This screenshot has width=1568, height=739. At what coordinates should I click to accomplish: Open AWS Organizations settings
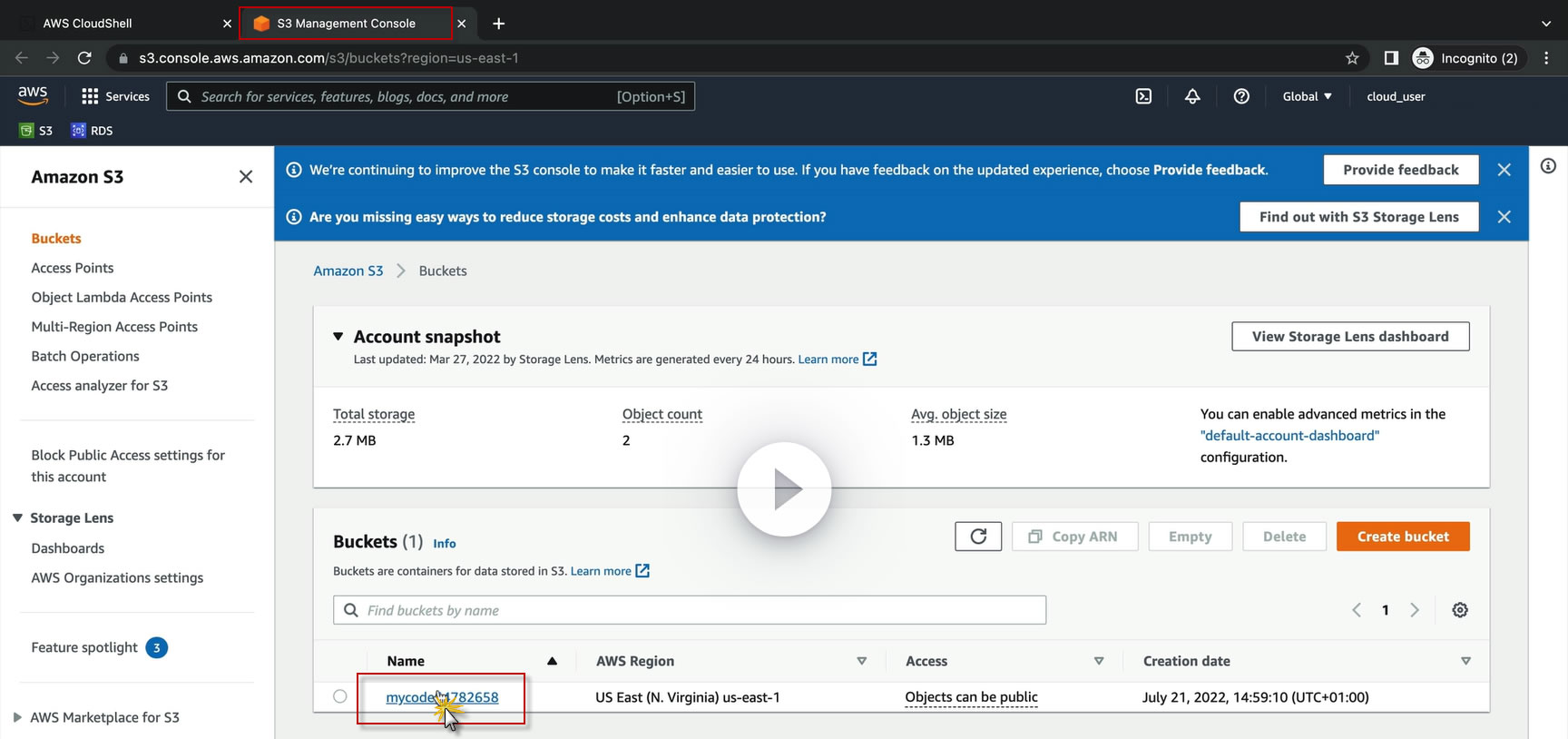pyautogui.click(x=117, y=577)
